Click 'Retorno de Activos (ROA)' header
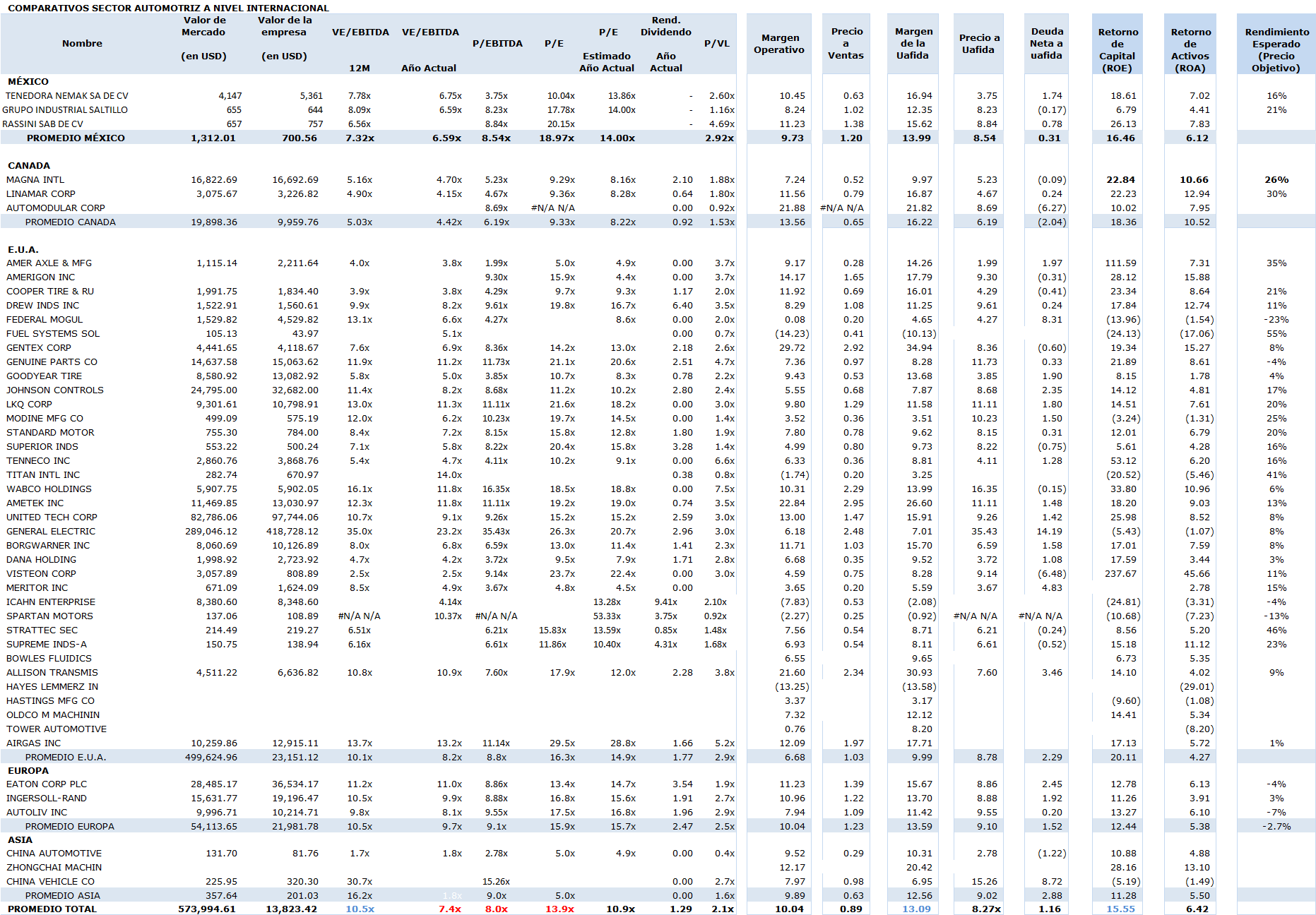The height and width of the screenshot is (915, 1316). 1190,50
